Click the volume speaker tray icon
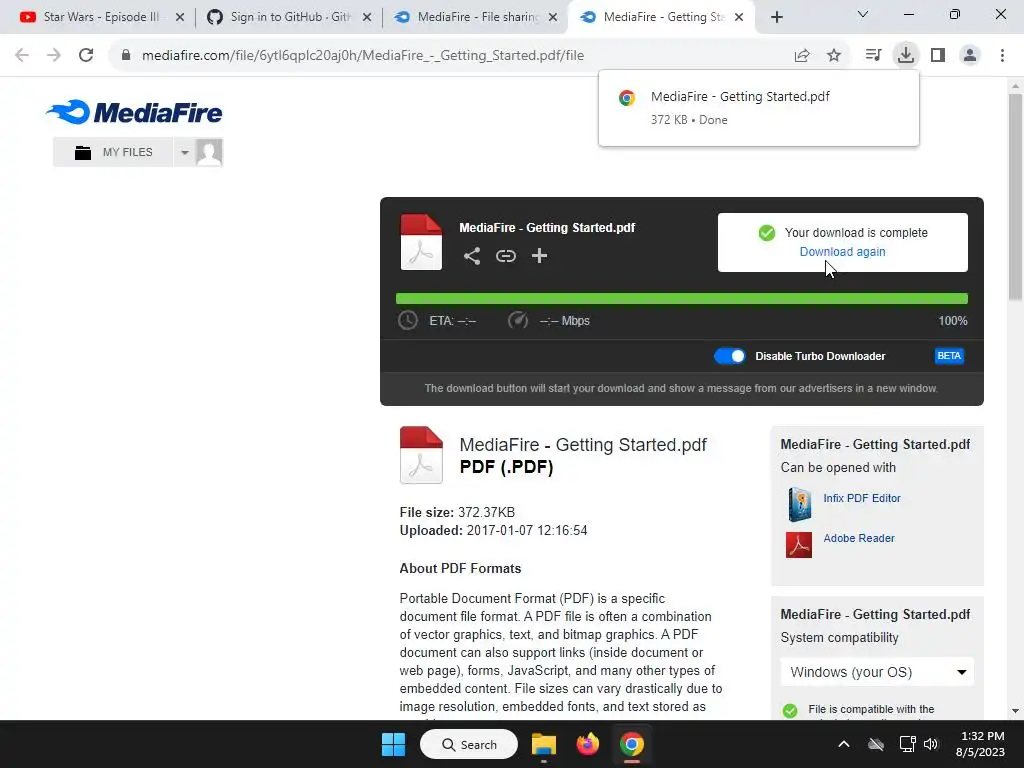This screenshot has width=1024, height=768. [931, 744]
